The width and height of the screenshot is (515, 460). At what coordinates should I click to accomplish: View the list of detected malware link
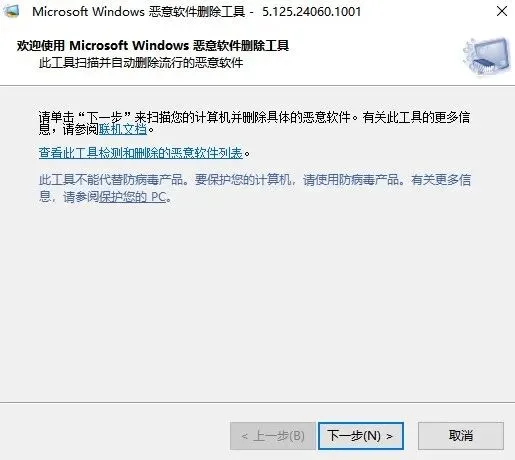[141, 153]
